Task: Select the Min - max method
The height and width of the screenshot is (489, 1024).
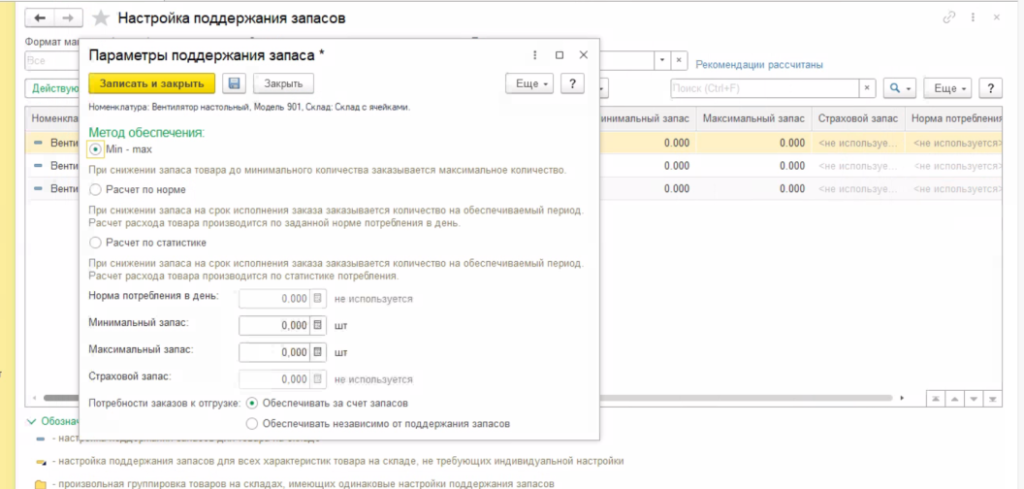Action: point(96,148)
